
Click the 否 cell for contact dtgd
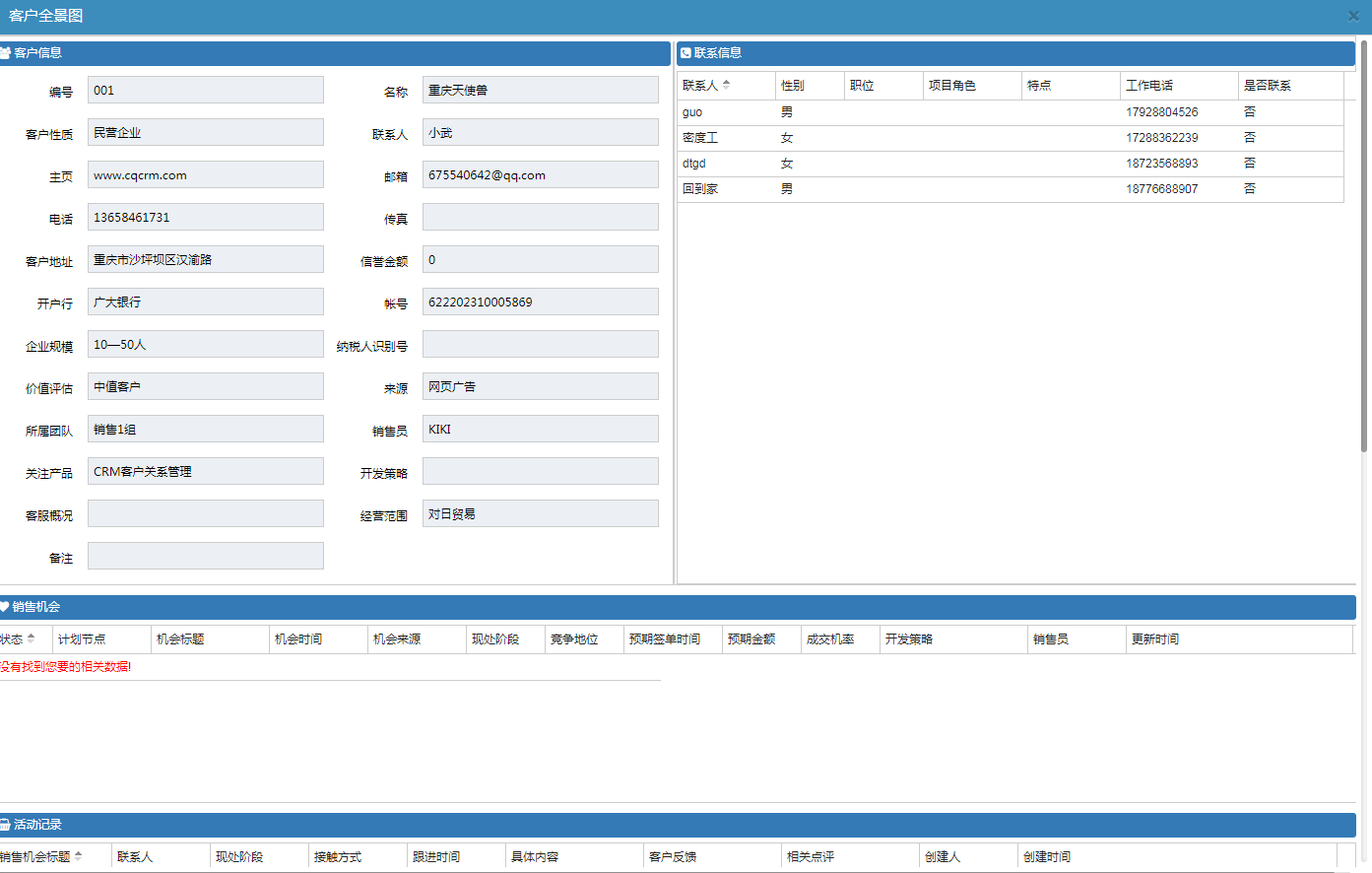1249,163
